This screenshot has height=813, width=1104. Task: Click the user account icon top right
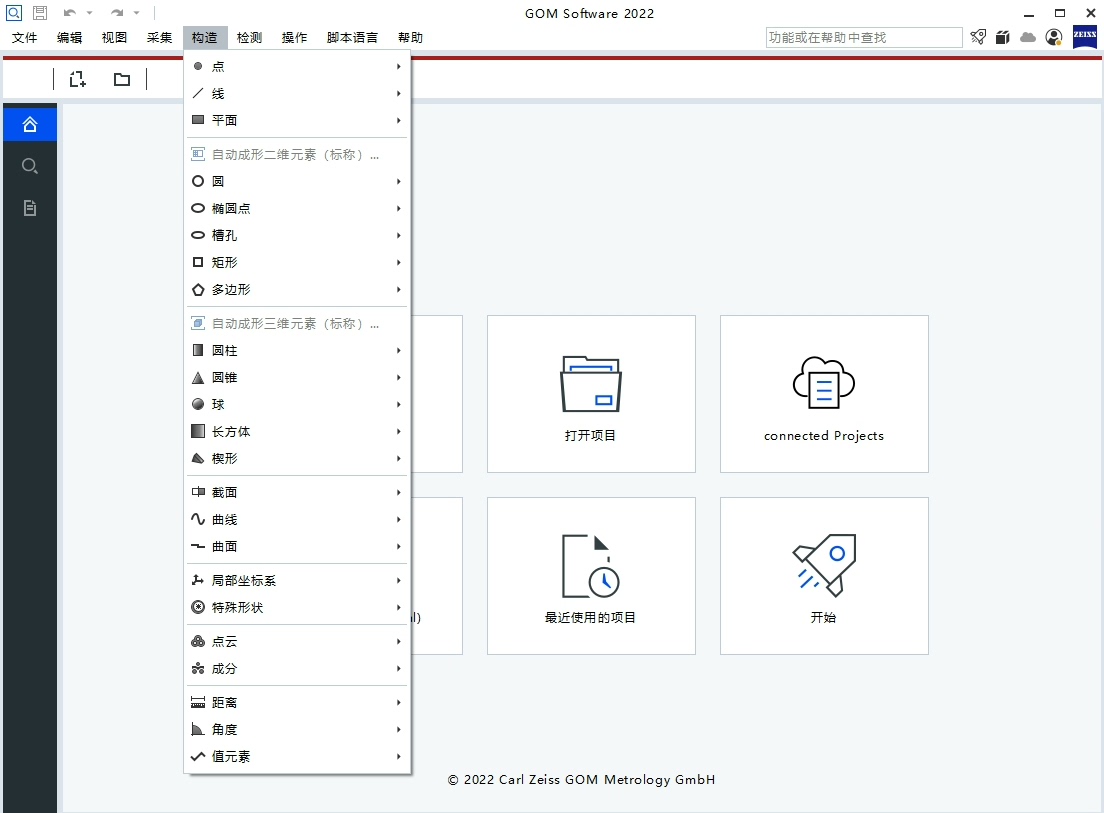tap(1053, 37)
